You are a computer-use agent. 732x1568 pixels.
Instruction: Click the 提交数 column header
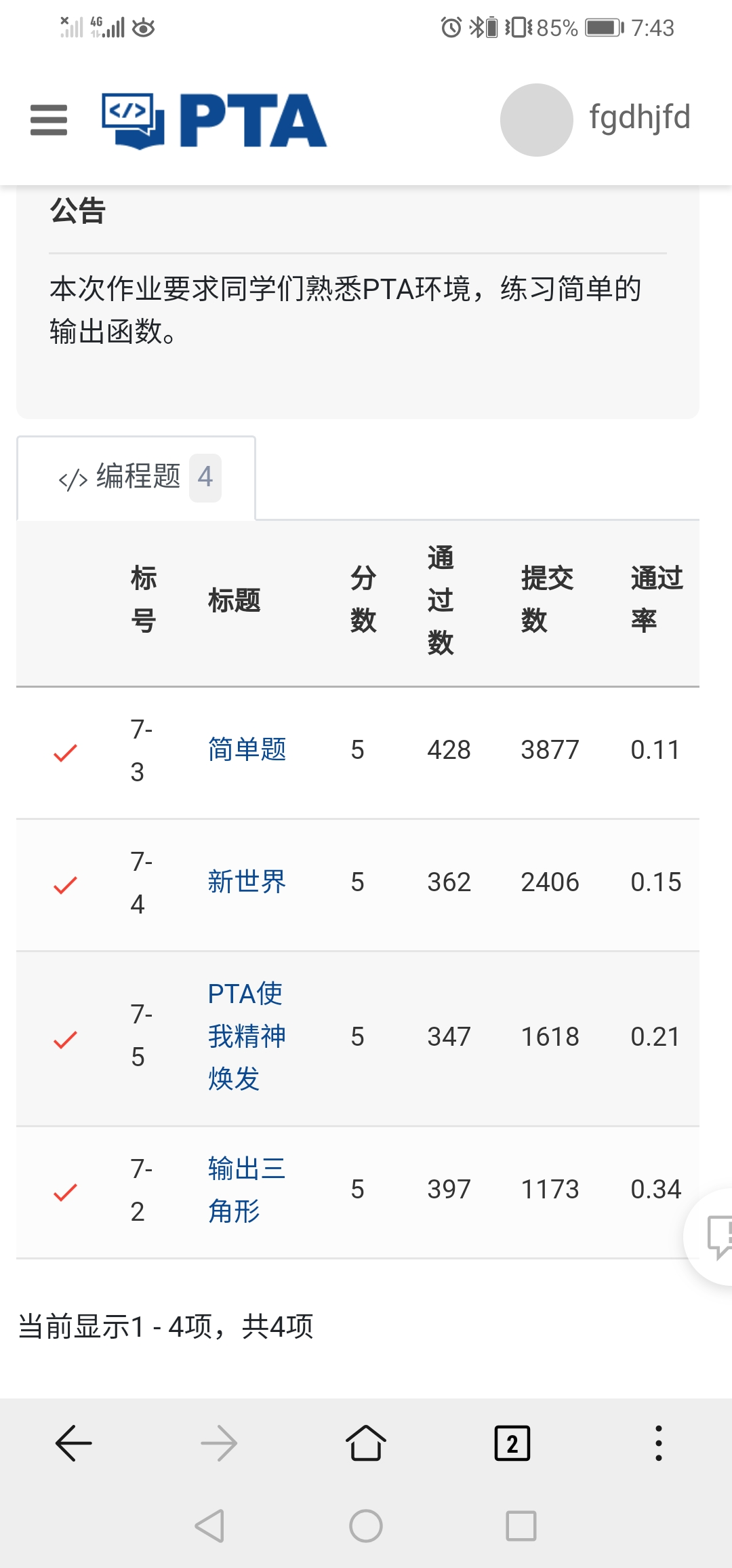(x=546, y=600)
